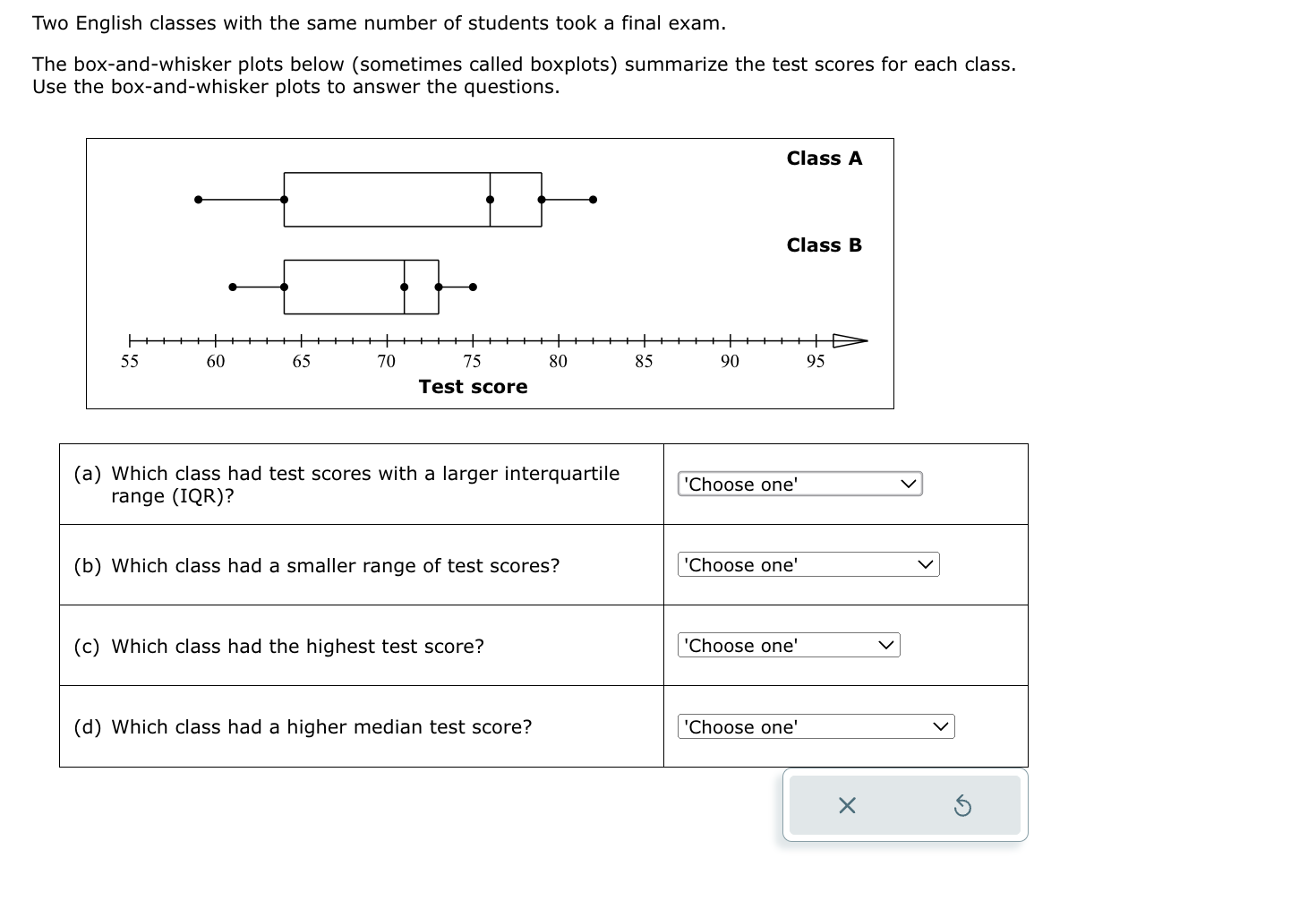This screenshot has height=901, width=1316.
Task: Click the chevron on question (d) dropdown
Action: [940, 726]
